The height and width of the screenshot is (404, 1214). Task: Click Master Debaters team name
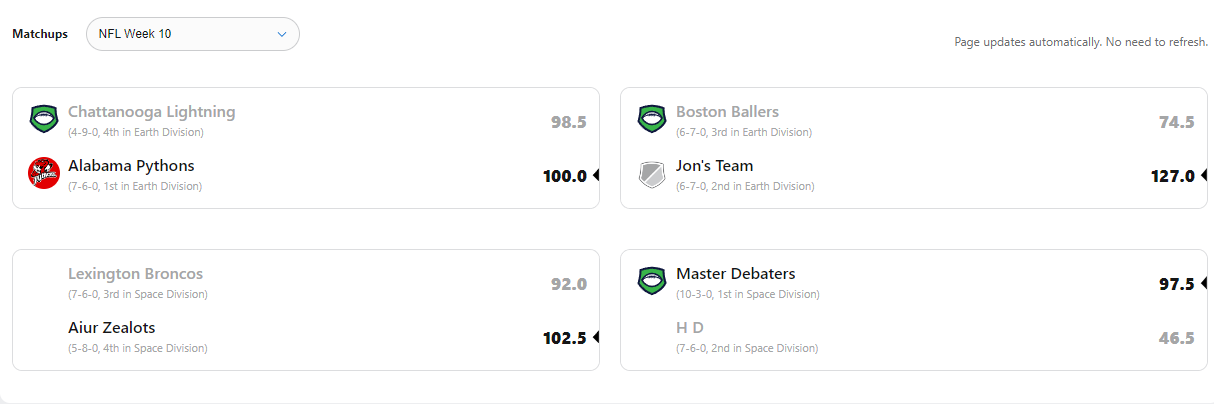(735, 274)
